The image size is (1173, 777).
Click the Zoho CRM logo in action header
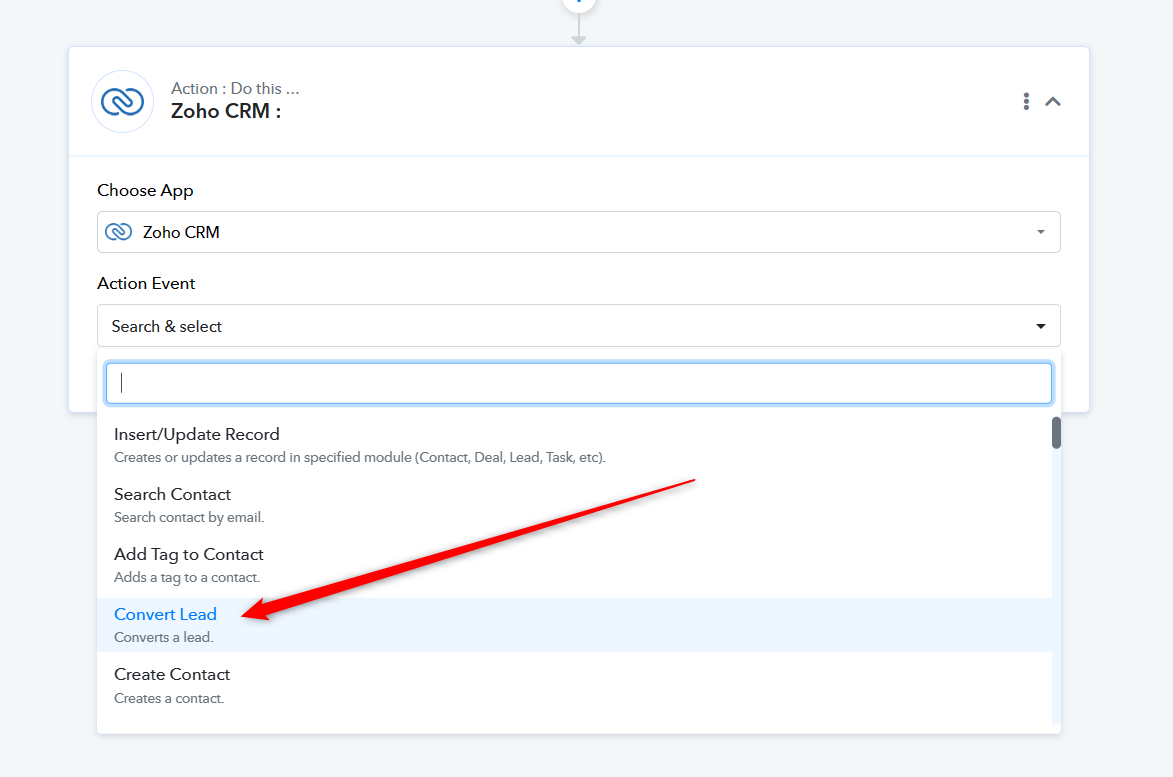(123, 102)
